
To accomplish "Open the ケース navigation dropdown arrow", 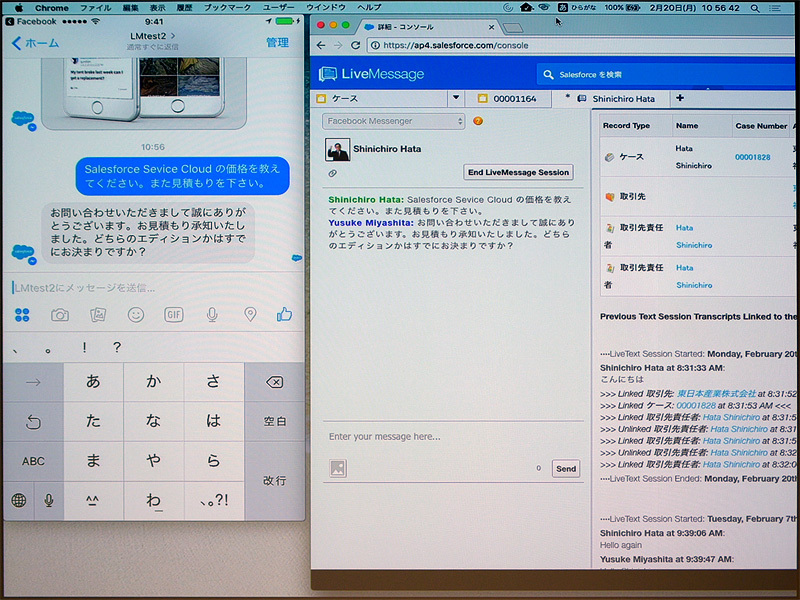I will point(456,98).
